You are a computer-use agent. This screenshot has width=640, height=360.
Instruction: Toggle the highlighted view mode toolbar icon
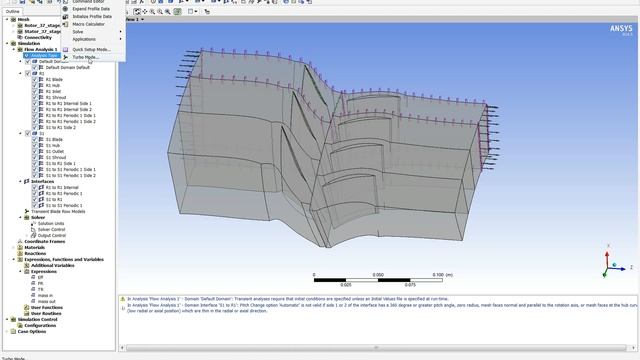(177, 11)
